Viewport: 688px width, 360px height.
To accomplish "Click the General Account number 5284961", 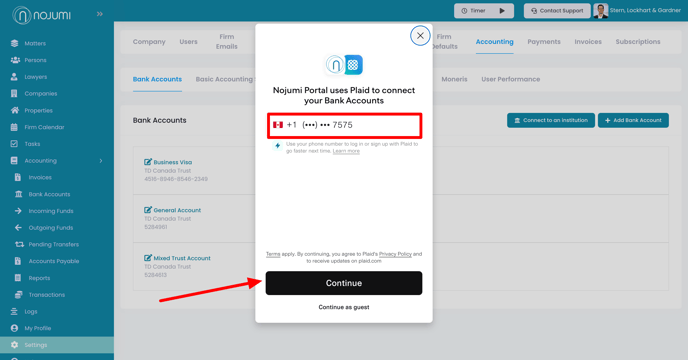I will coord(156,227).
